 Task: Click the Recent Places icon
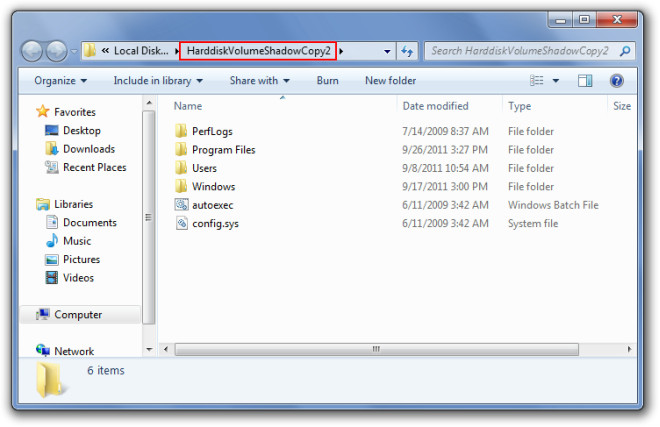pyautogui.click(x=52, y=167)
